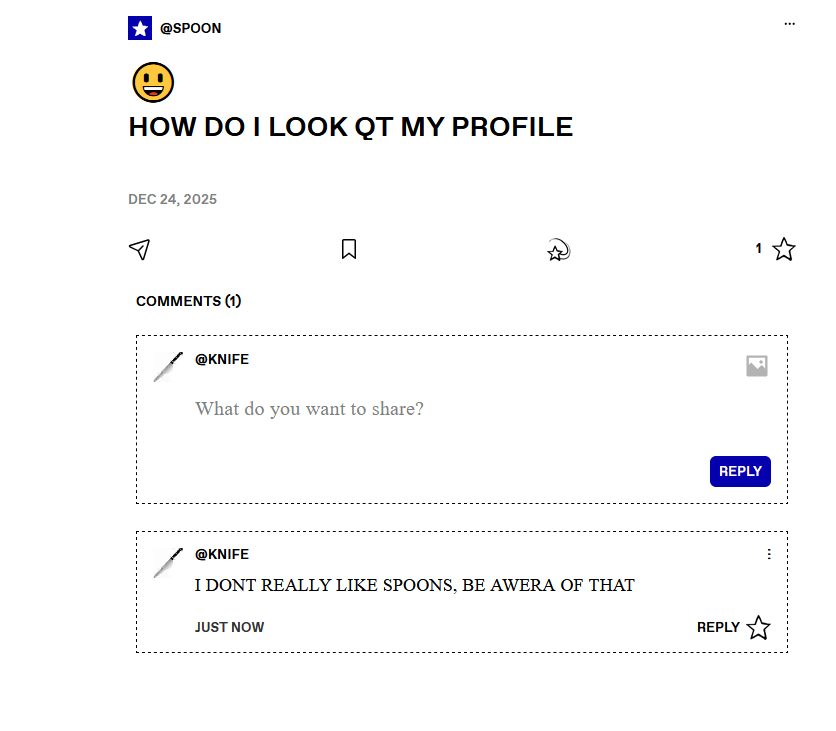Viewport: 836px width, 731px height.
Task: Click the like count number beside the star
Action: tap(758, 248)
